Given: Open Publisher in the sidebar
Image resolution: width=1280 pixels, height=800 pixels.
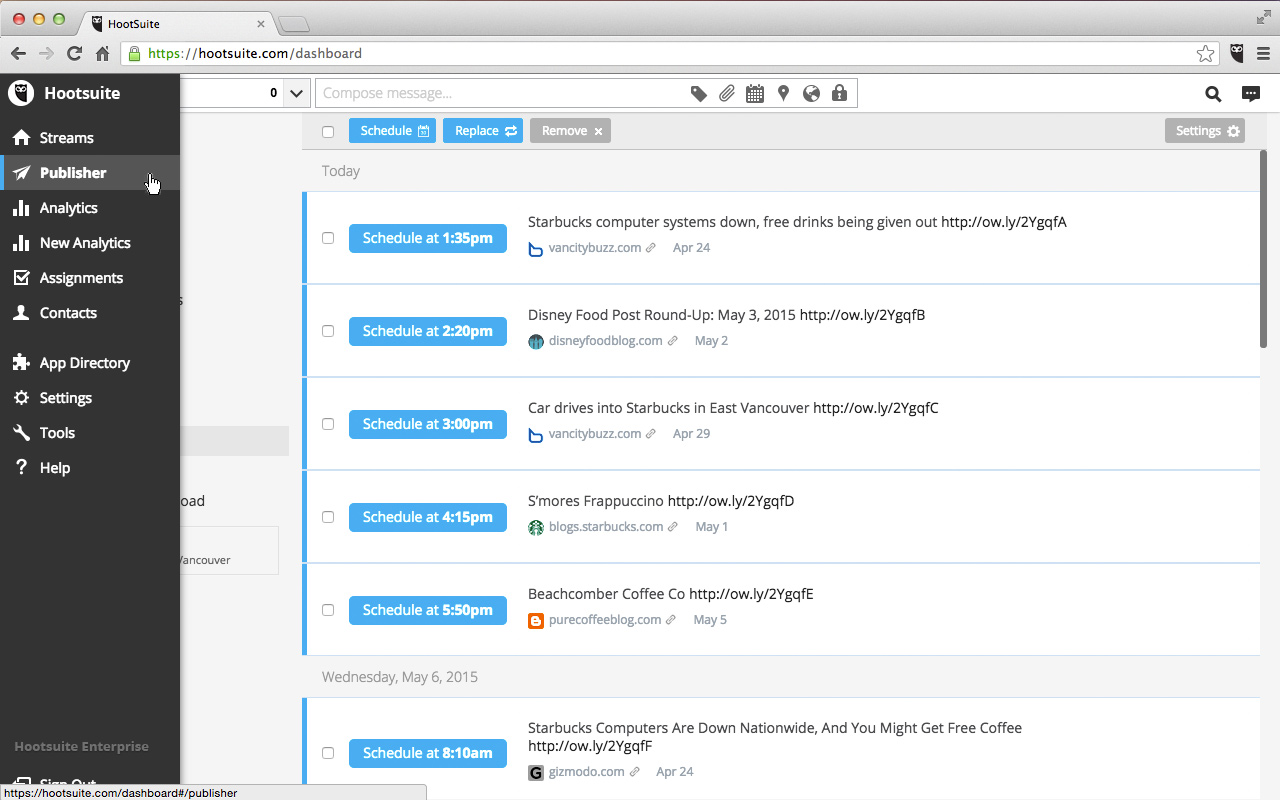Looking at the screenshot, I should pos(90,173).
